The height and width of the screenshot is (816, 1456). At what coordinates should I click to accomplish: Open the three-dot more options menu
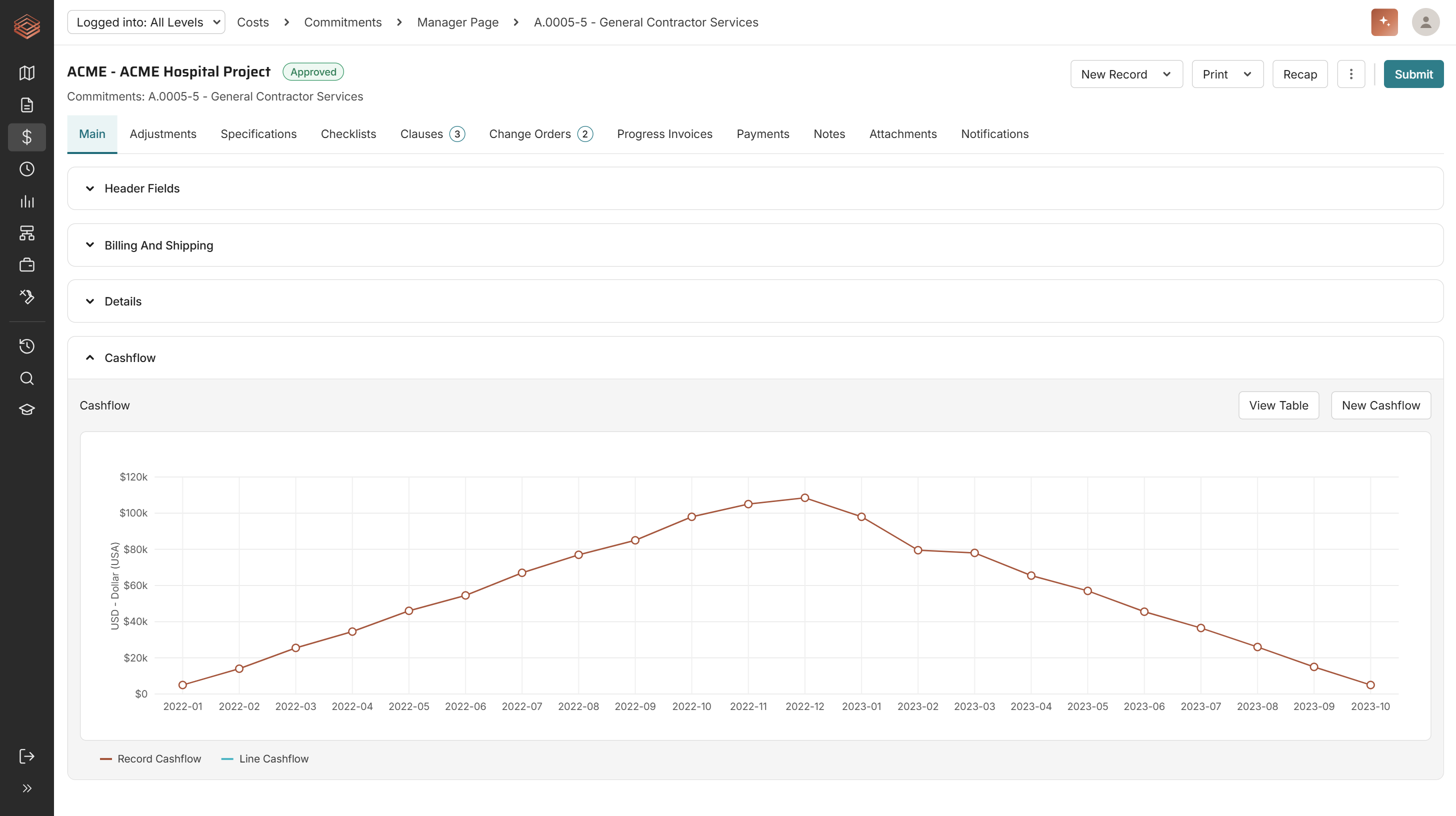pos(1351,74)
